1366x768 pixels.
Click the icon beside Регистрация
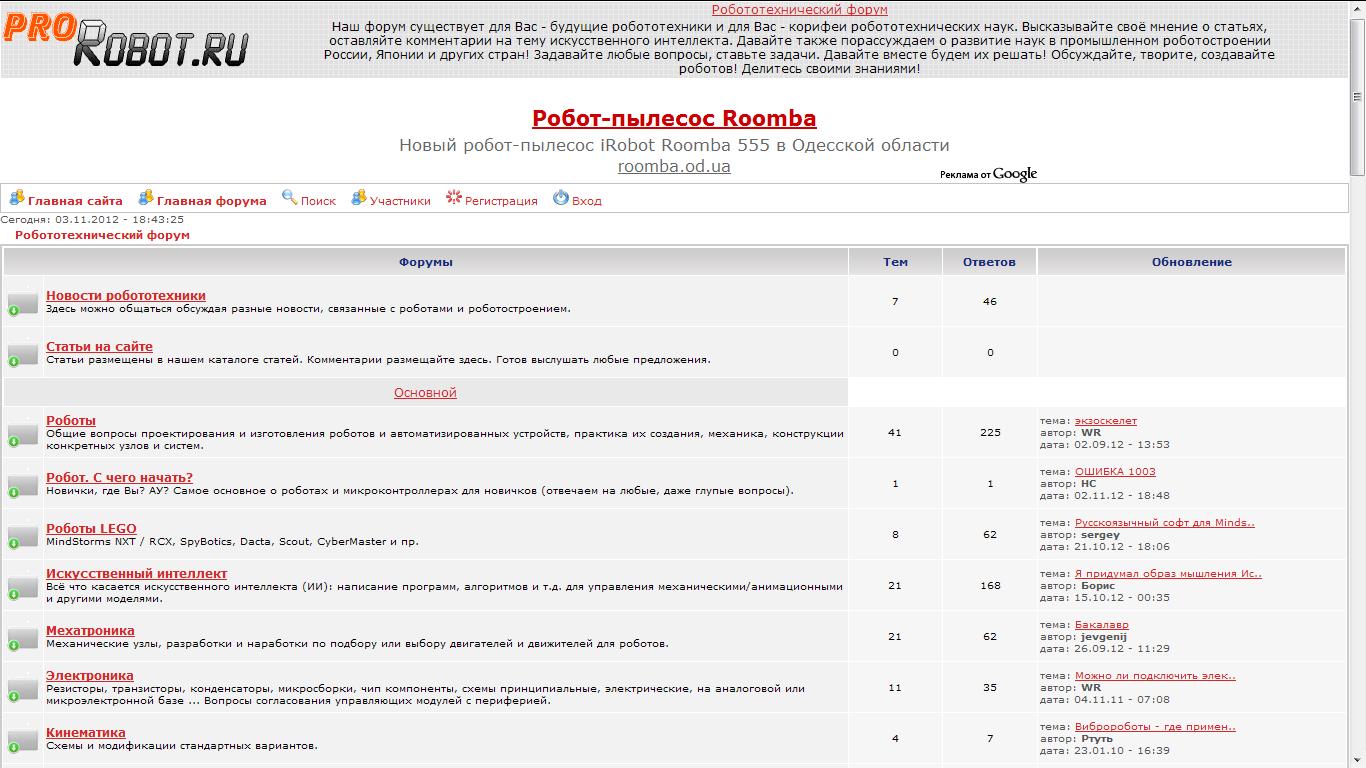pyautogui.click(x=454, y=197)
